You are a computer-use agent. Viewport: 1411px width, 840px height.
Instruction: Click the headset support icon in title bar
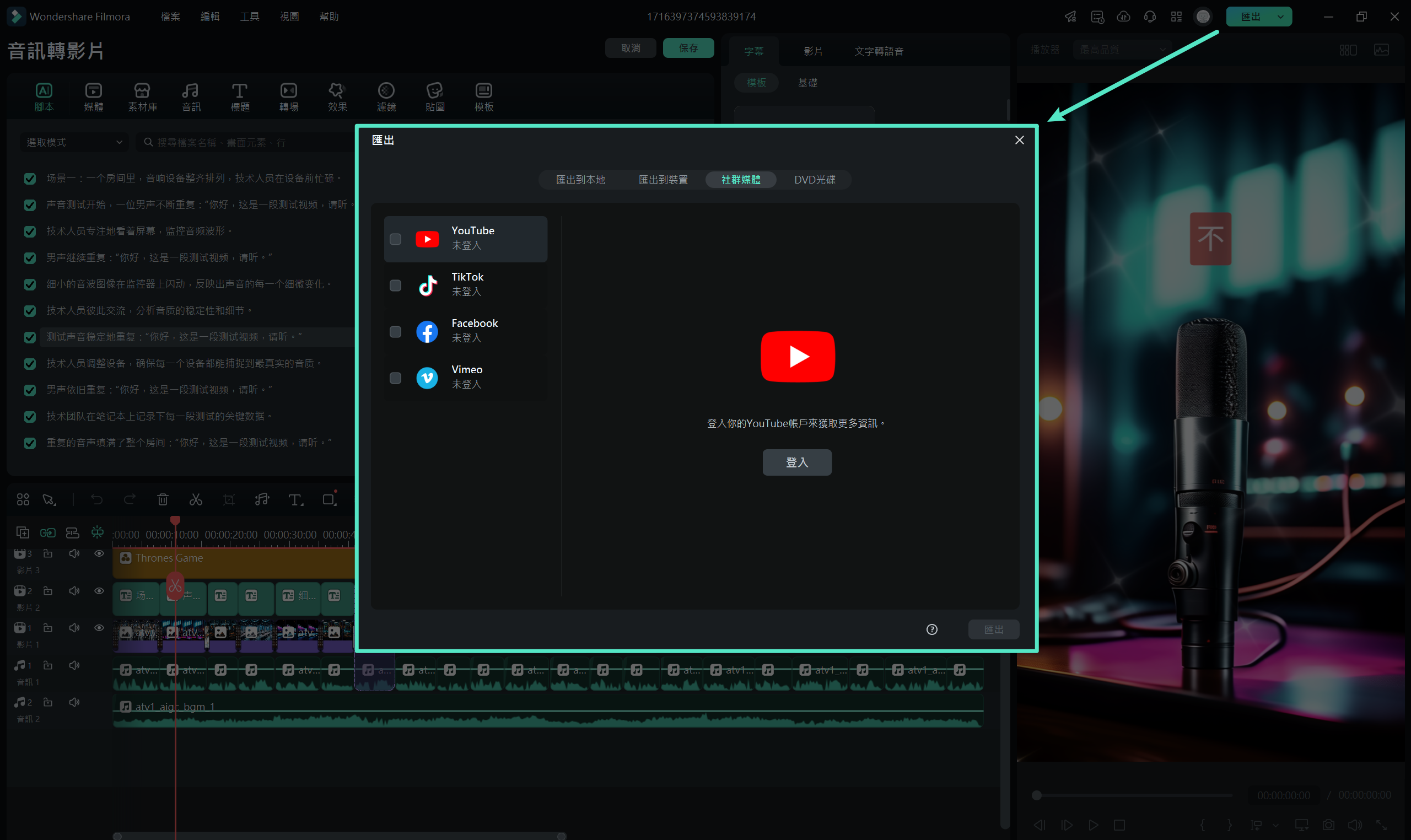pos(1150,17)
